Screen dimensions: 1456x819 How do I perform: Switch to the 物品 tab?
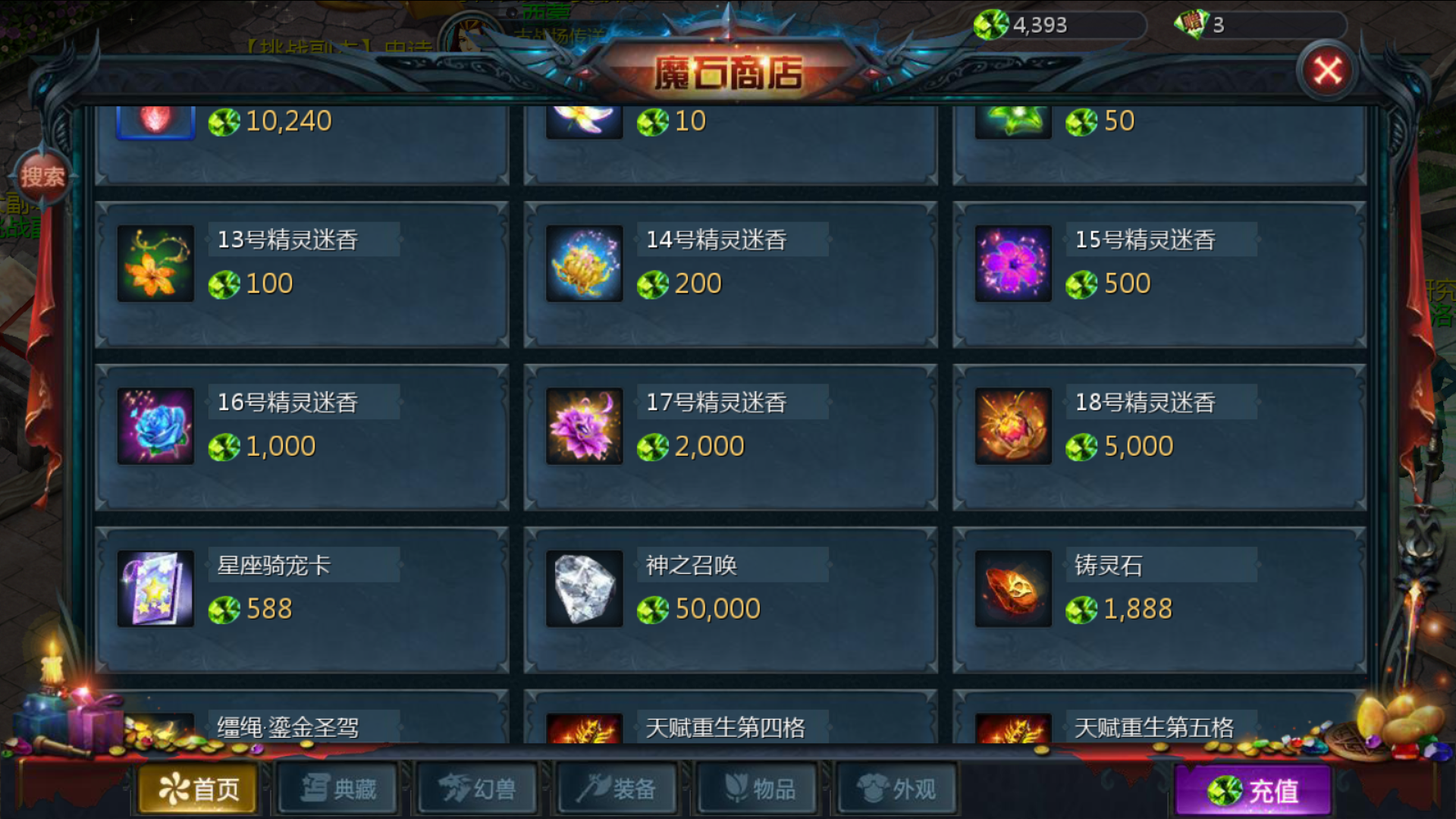[x=758, y=789]
